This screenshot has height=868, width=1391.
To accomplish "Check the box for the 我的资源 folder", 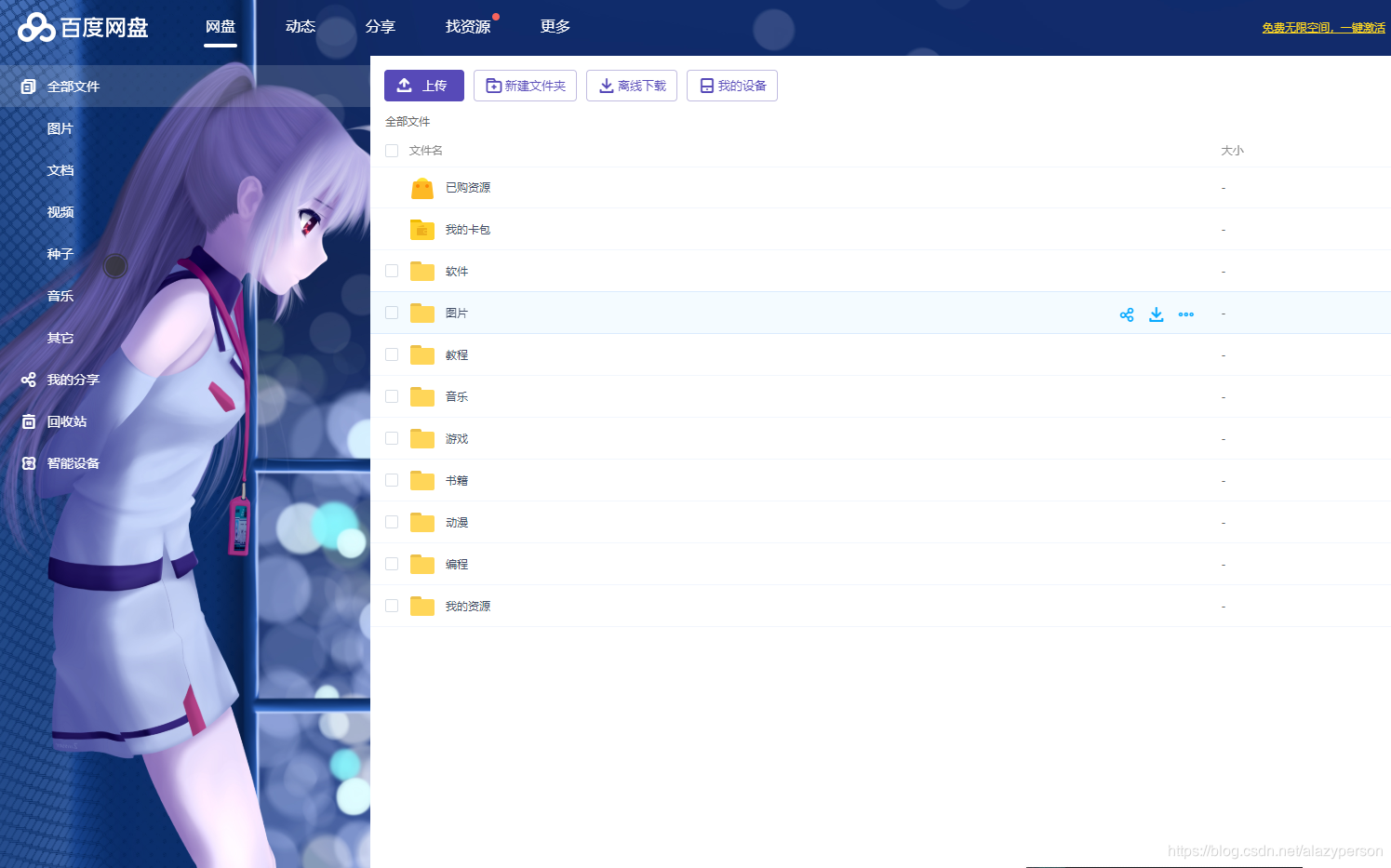I will tap(392, 606).
